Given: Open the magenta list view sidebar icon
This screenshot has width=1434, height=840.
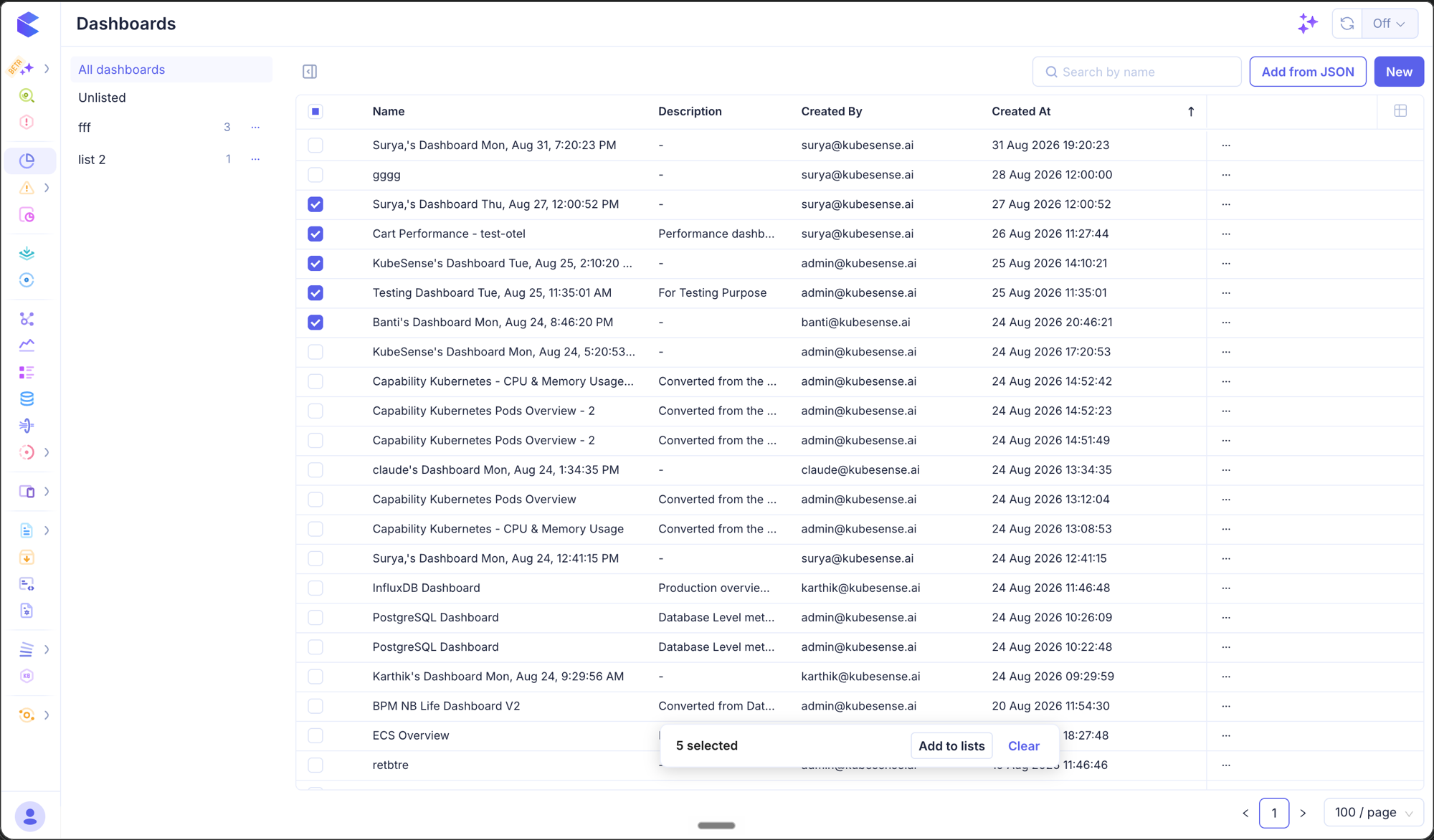Looking at the screenshot, I should coord(27,372).
